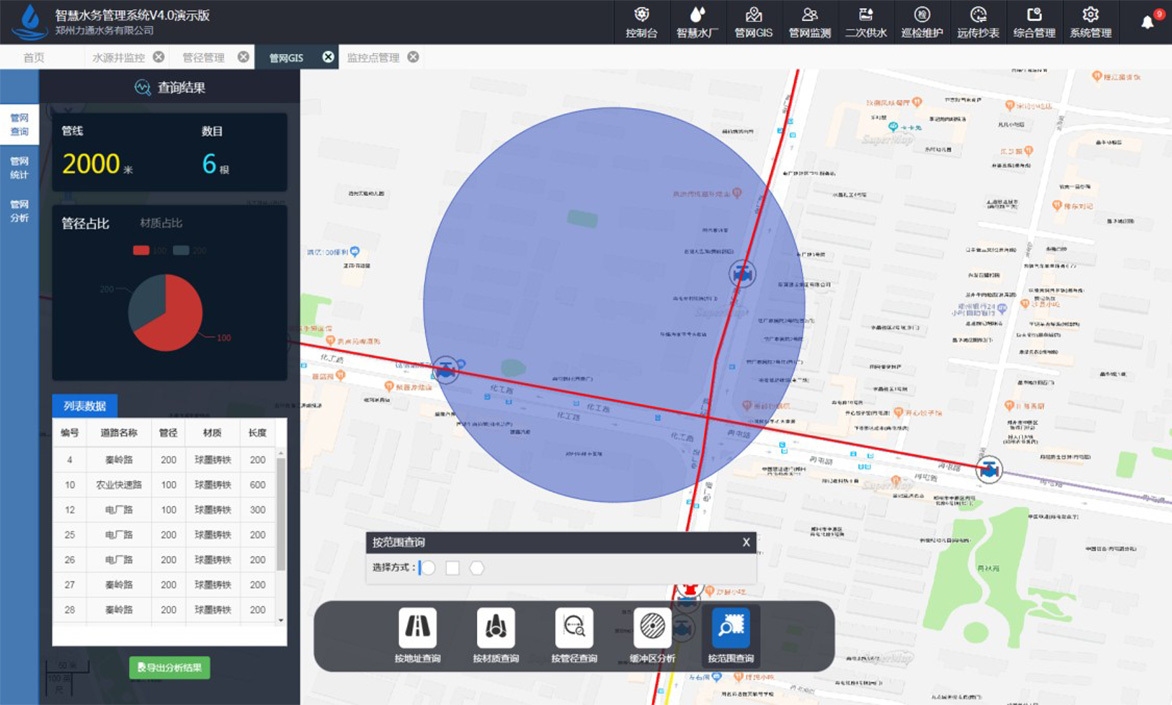Click 管径 column header

click(x=168, y=433)
